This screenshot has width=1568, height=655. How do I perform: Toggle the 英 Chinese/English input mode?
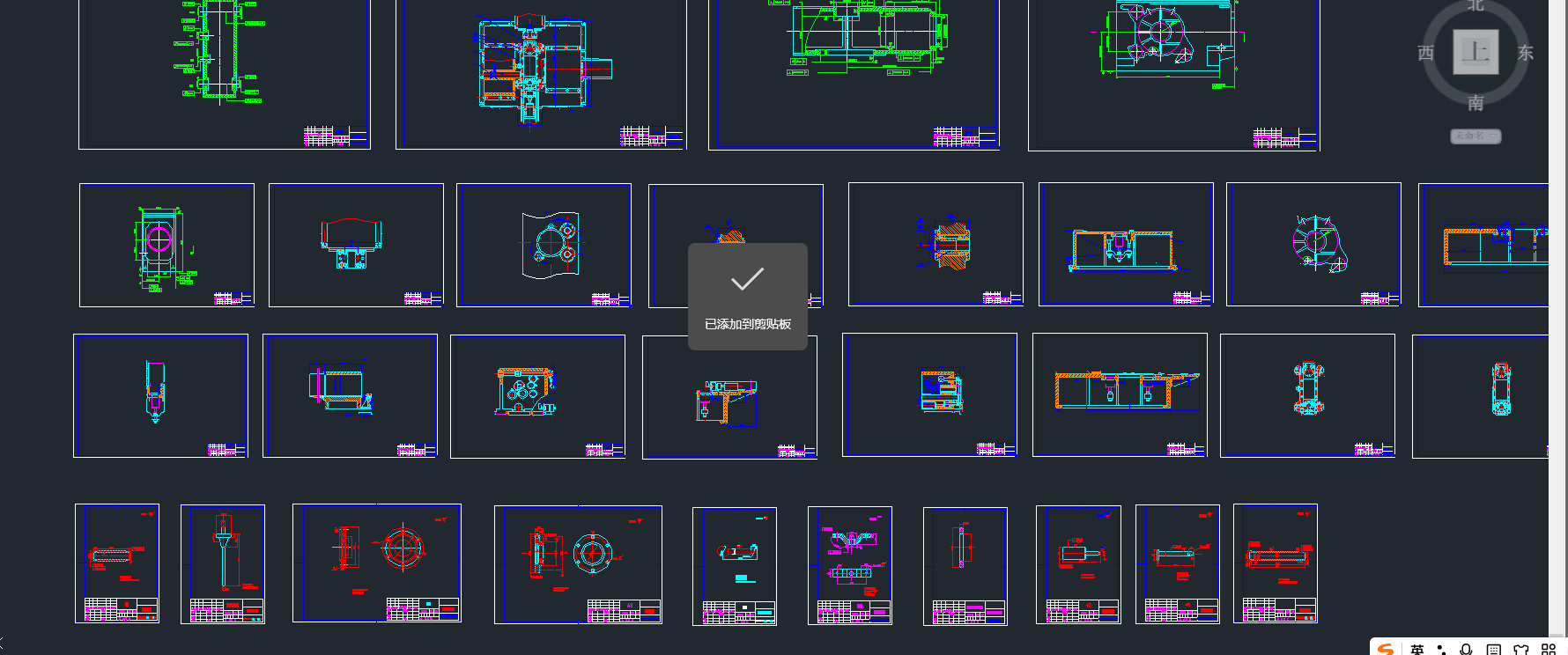1416,650
